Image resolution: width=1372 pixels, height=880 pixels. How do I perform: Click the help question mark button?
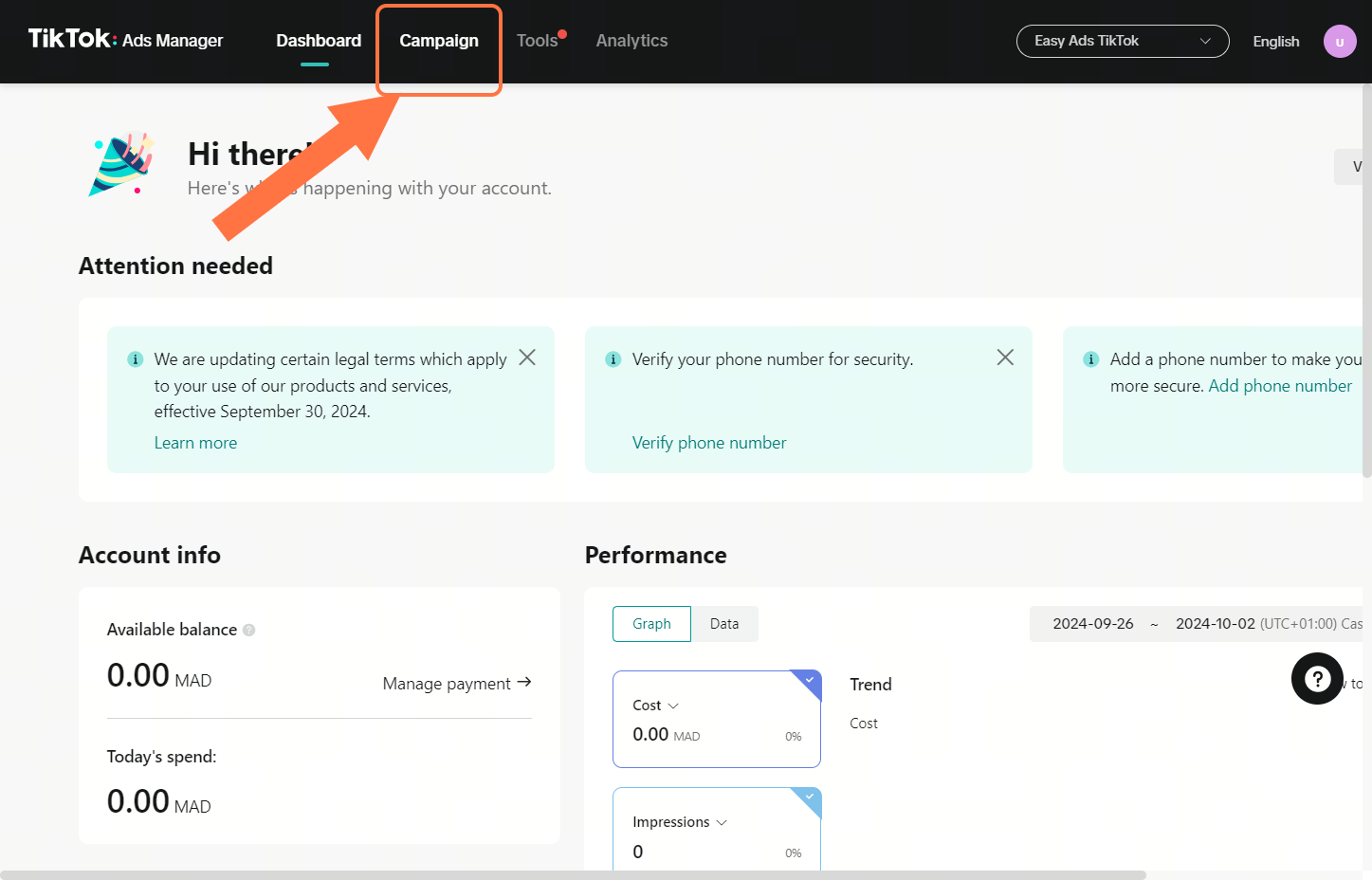[x=1317, y=678]
